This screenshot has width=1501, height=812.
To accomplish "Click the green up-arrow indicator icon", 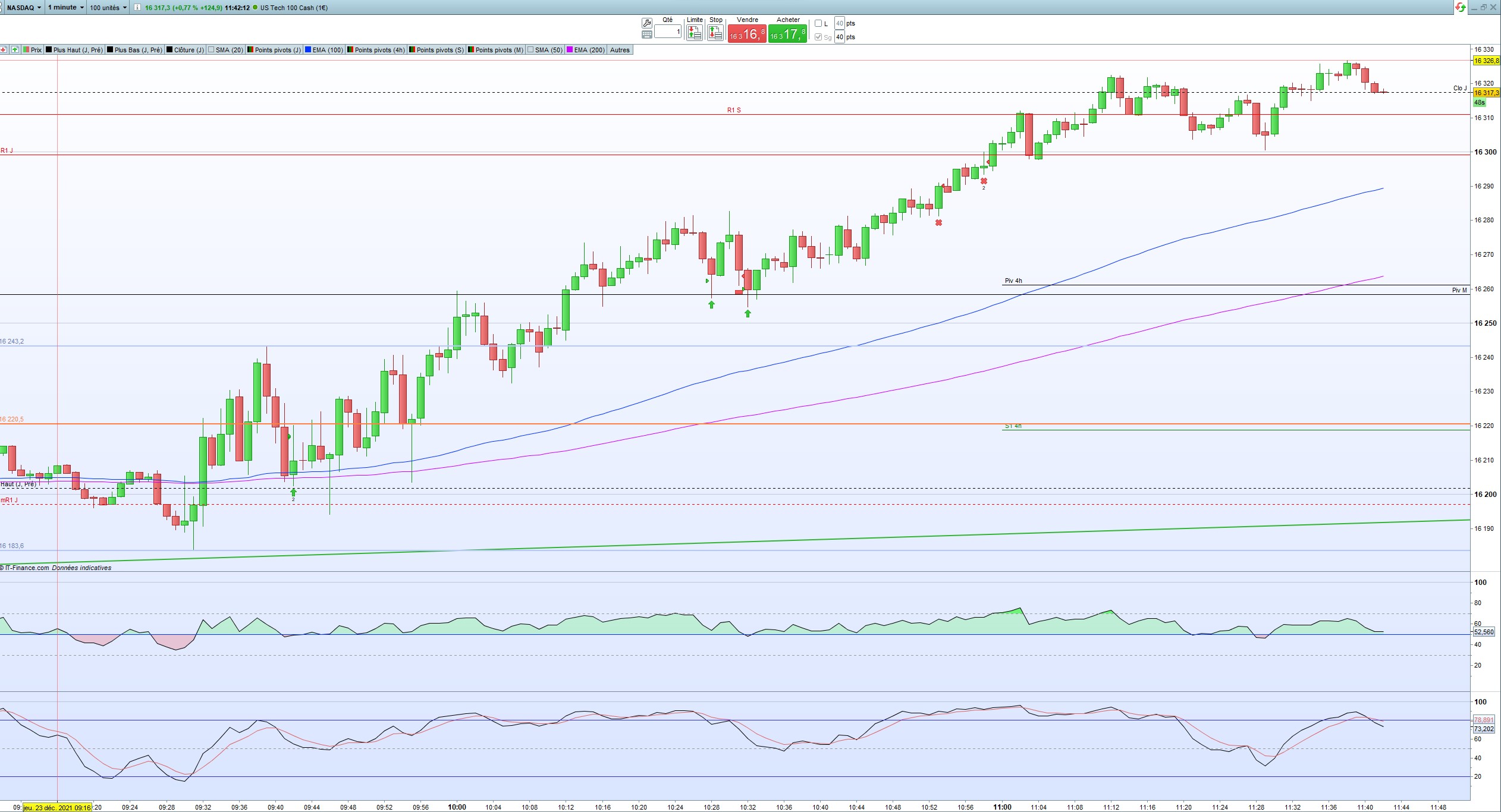I will tap(15, 50).
